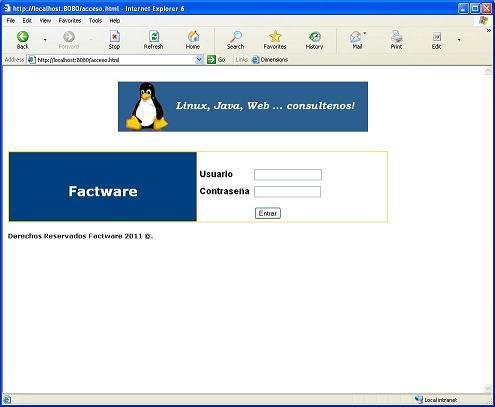Open the File menu
The height and width of the screenshot is (407, 495).
click(x=11, y=21)
